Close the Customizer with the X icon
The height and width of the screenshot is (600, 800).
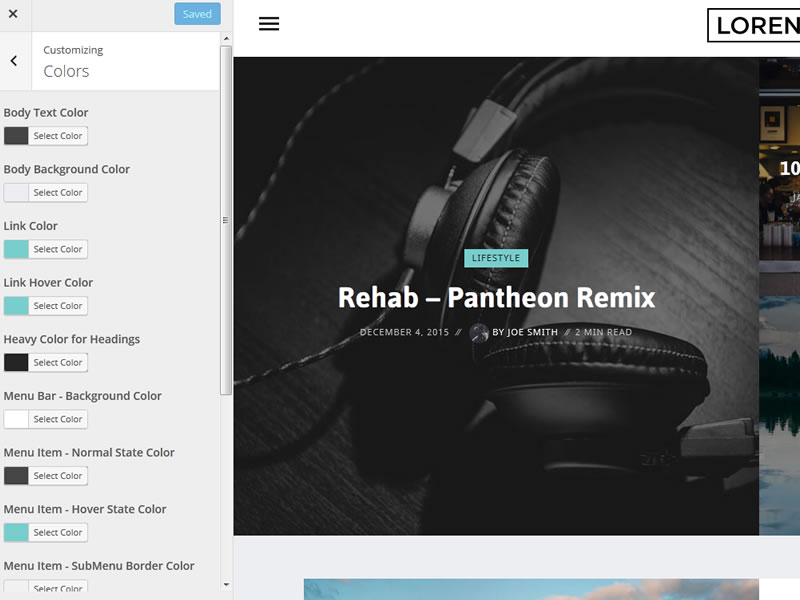tap(13, 14)
